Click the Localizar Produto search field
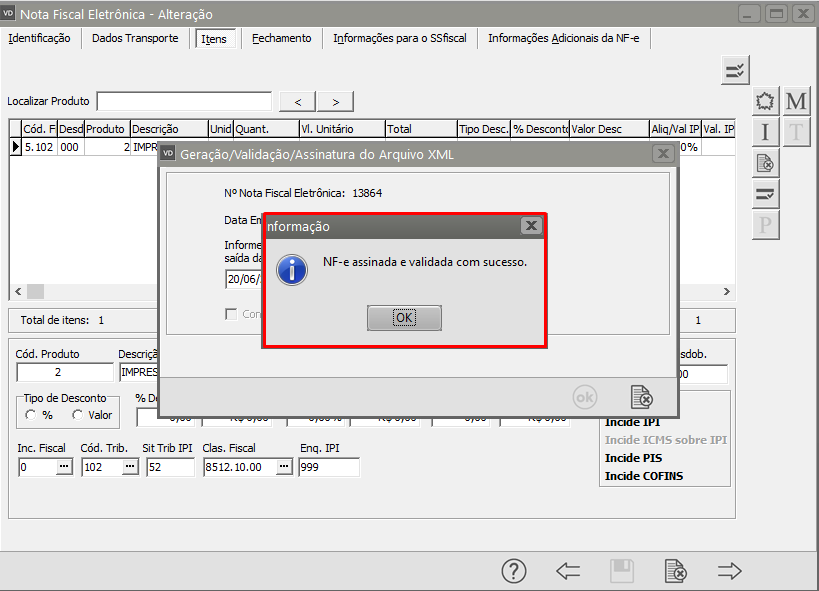The width and height of the screenshot is (819, 591). [x=184, y=101]
